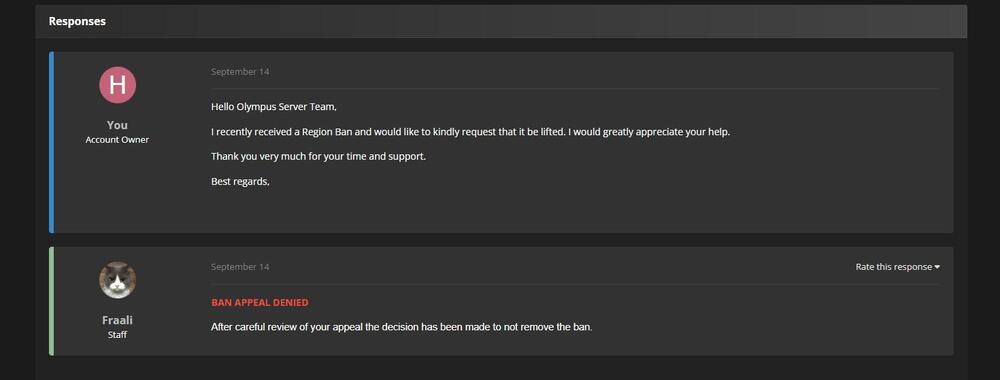Click the caret arrow beside Rate this response
The width and height of the screenshot is (1000, 380).
click(x=937, y=267)
